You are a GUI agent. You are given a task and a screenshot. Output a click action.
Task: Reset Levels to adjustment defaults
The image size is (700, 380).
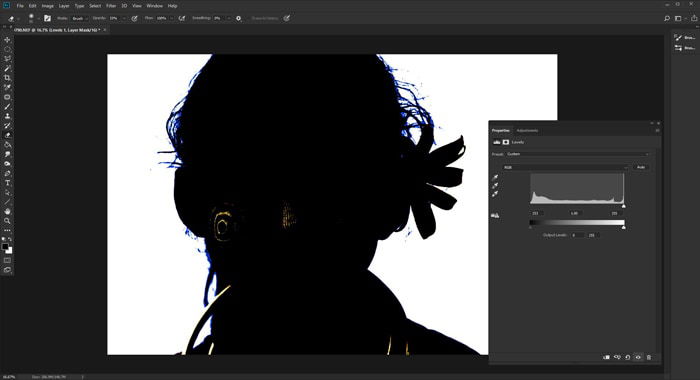[628, 357]
